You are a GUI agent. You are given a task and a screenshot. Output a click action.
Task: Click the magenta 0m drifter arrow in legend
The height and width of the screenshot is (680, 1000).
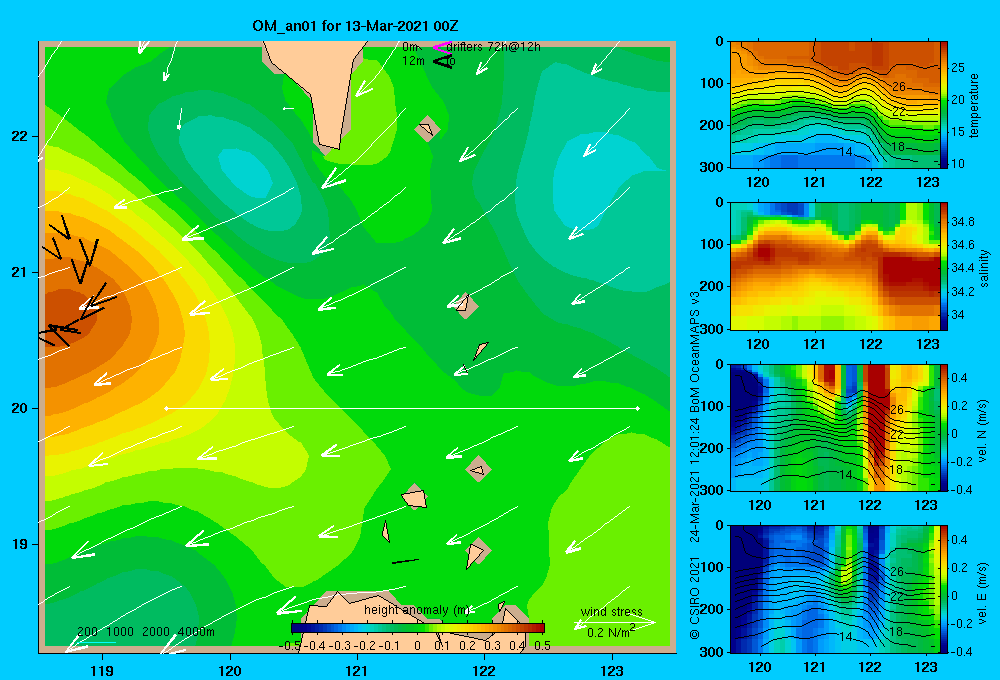[441, 47]
